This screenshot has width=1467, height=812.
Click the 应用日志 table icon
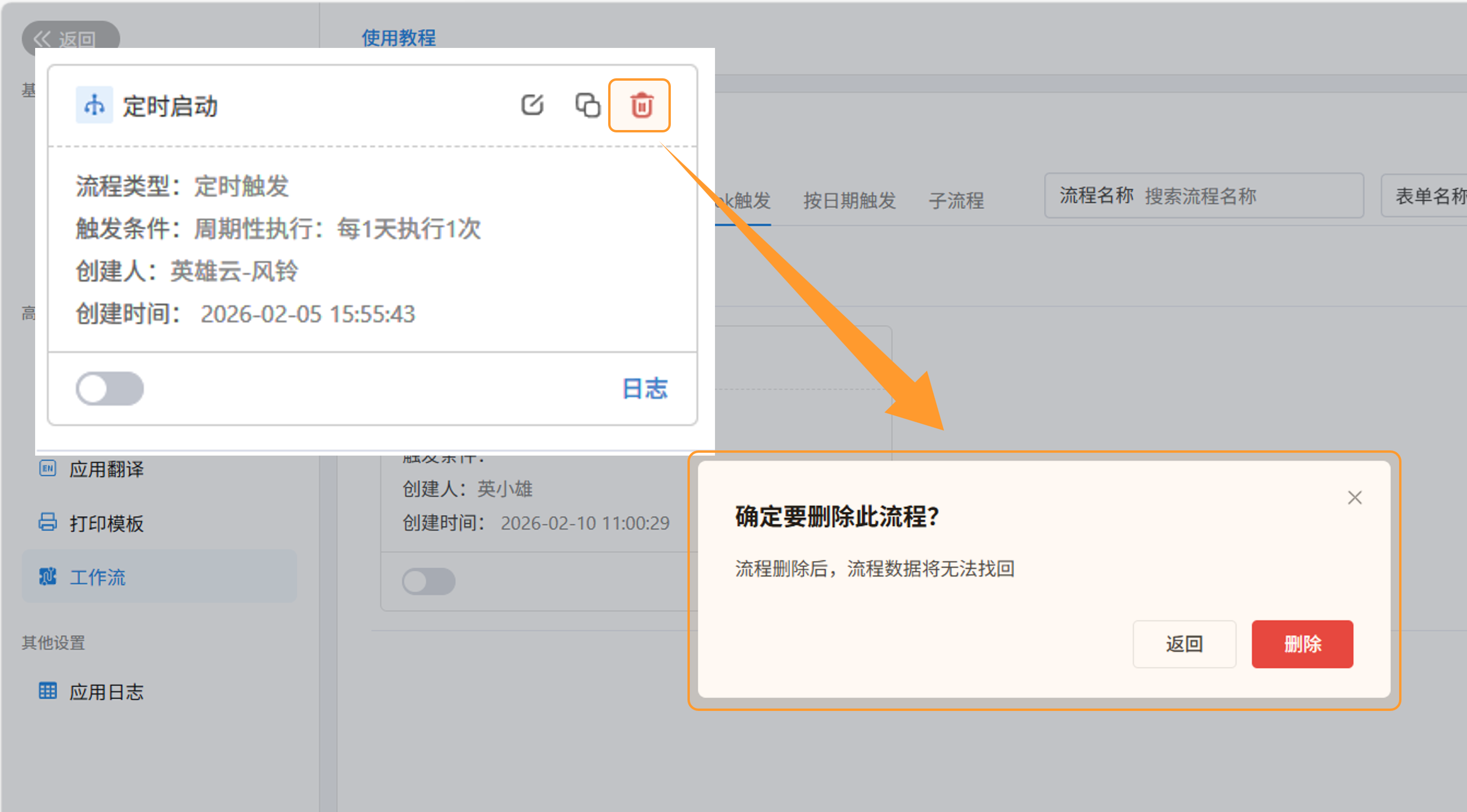point(47,691)
